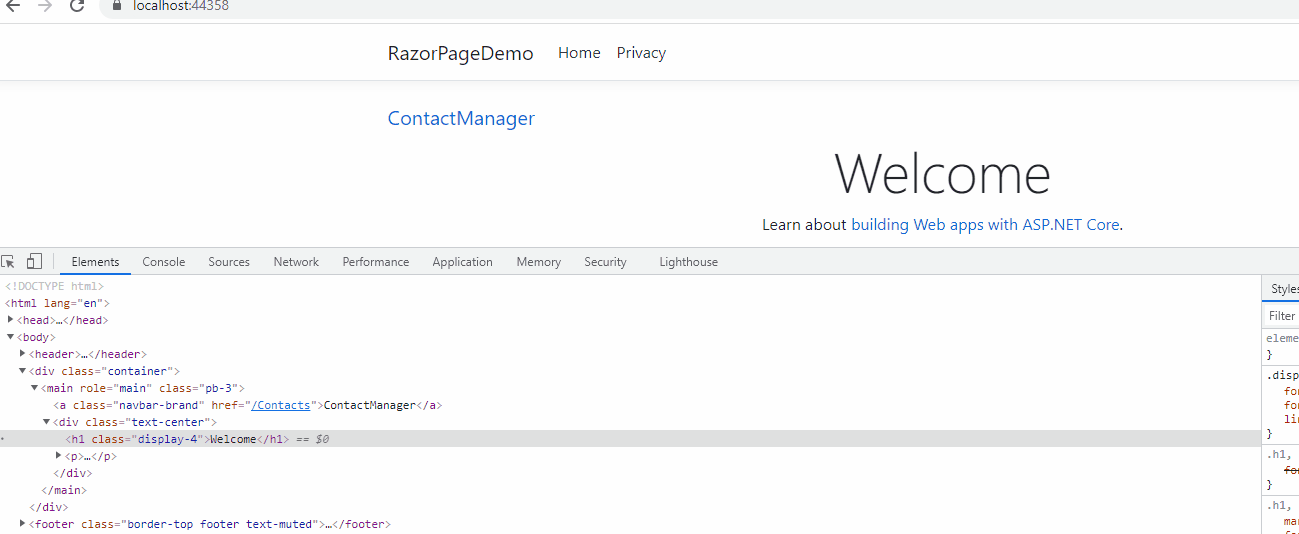The height and width of the screenshot is (534, 1299).
Task: Expand the footer element node
Action: tap(22, 524)
